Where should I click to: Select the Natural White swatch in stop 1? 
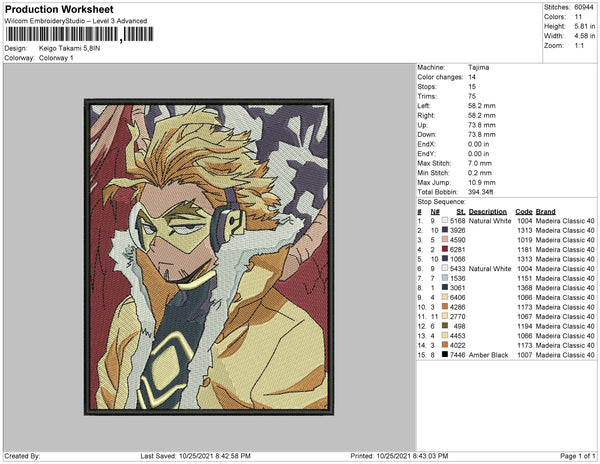[x=445, y=221]
